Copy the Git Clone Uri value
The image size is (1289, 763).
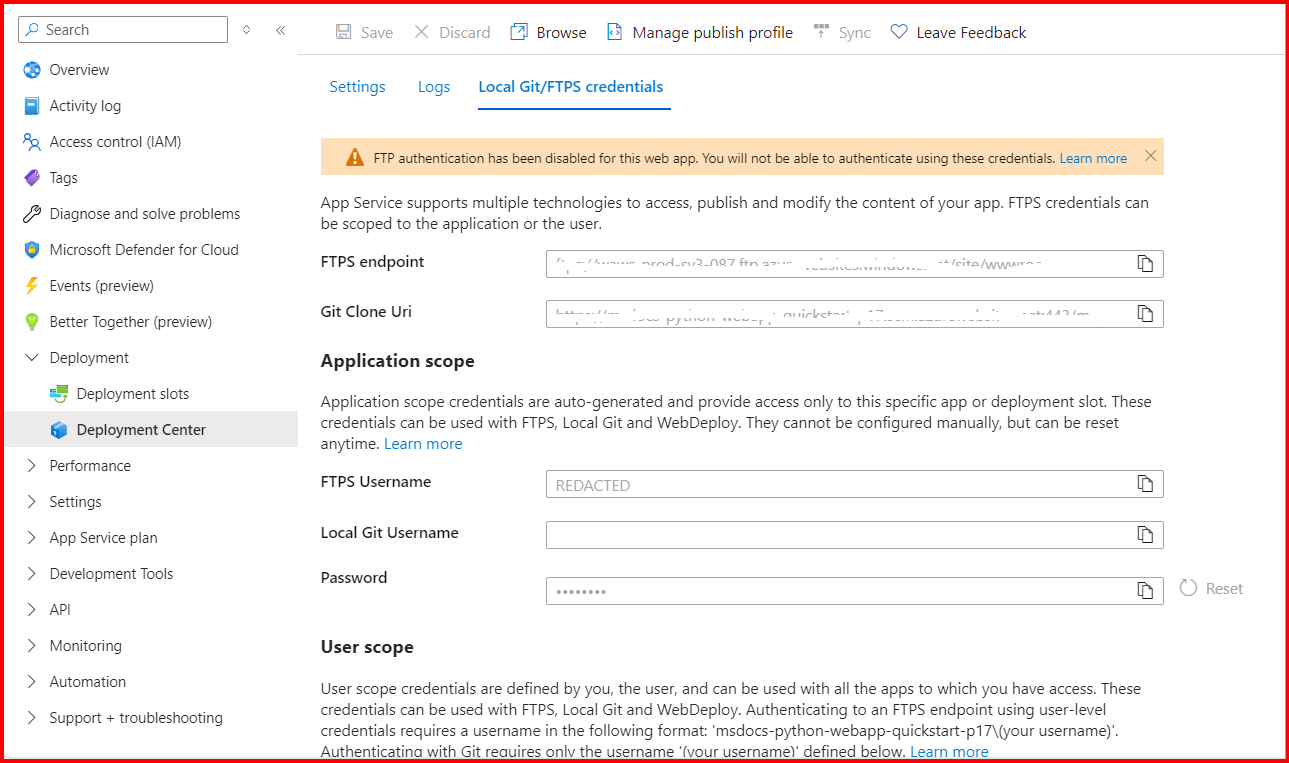(x=1145, y=314)
